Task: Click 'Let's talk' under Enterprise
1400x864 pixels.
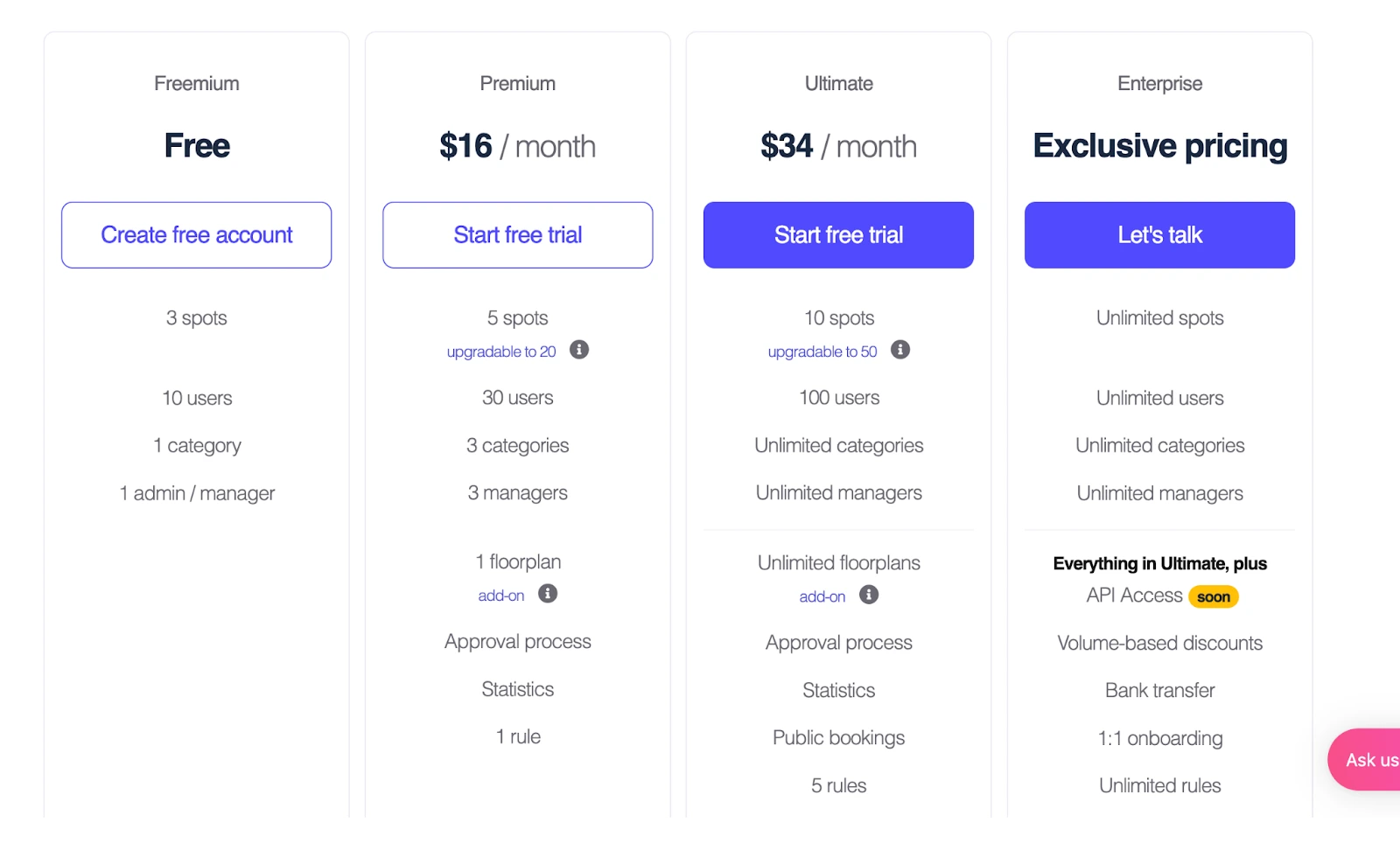Action: [x=1159, y=234]
